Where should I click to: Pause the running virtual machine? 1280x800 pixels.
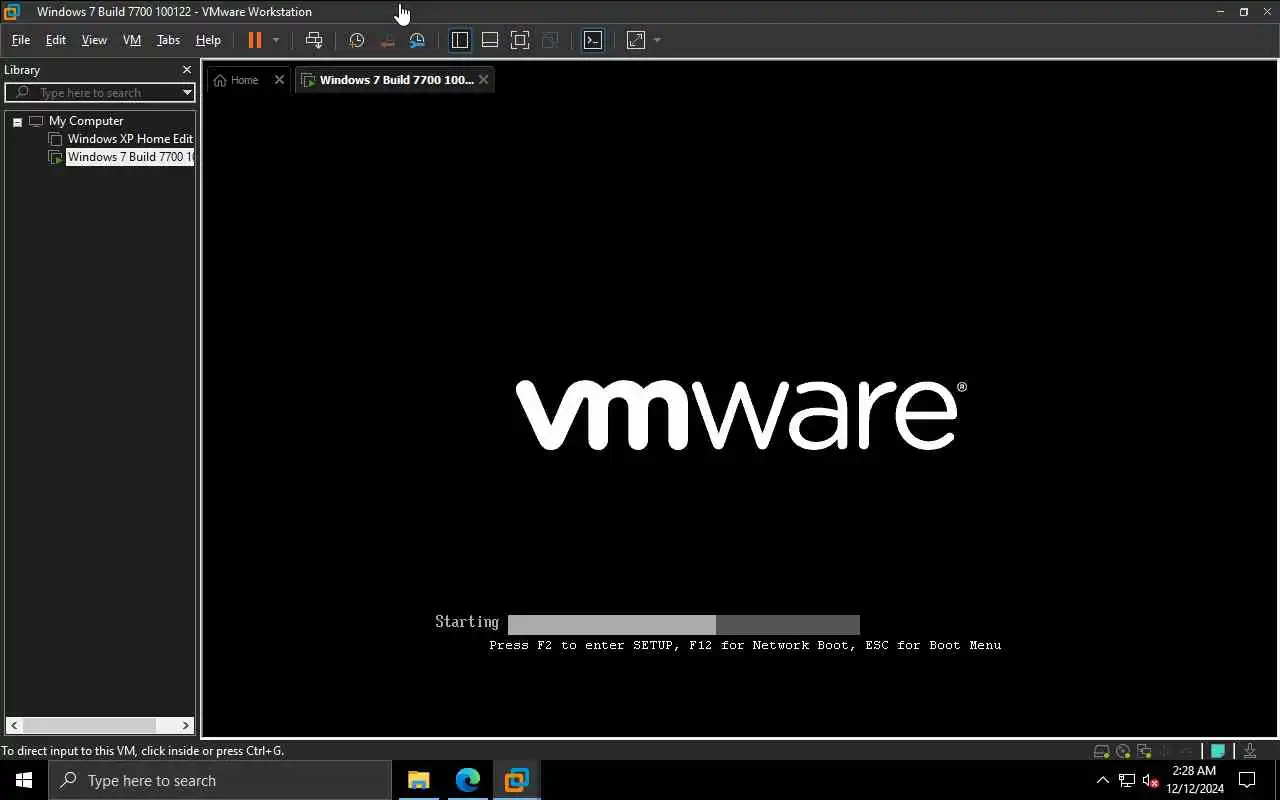(x=255, y=40)
